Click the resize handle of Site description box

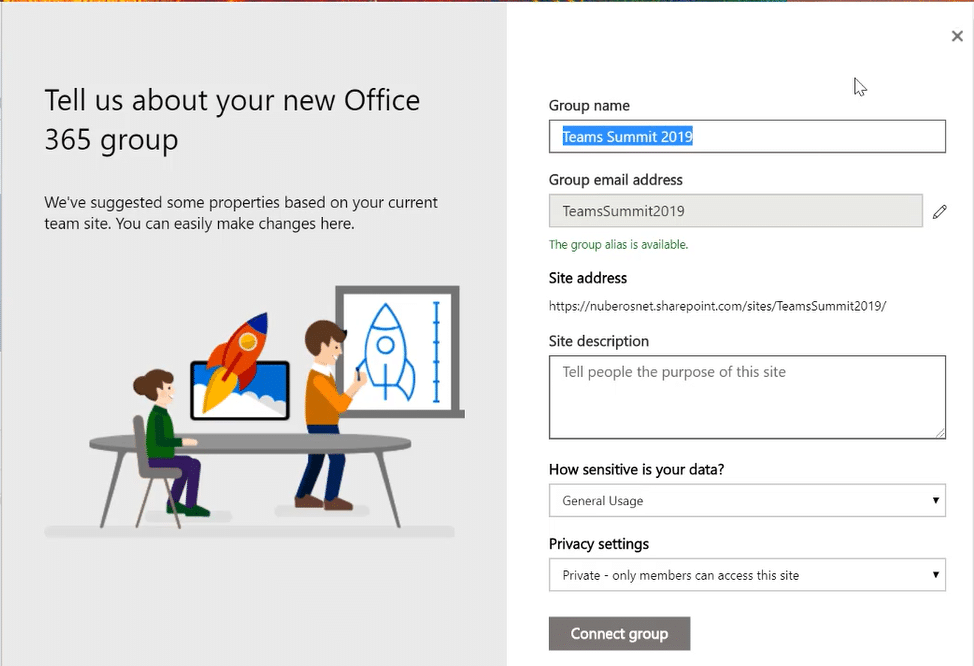(x=940, y=433)
